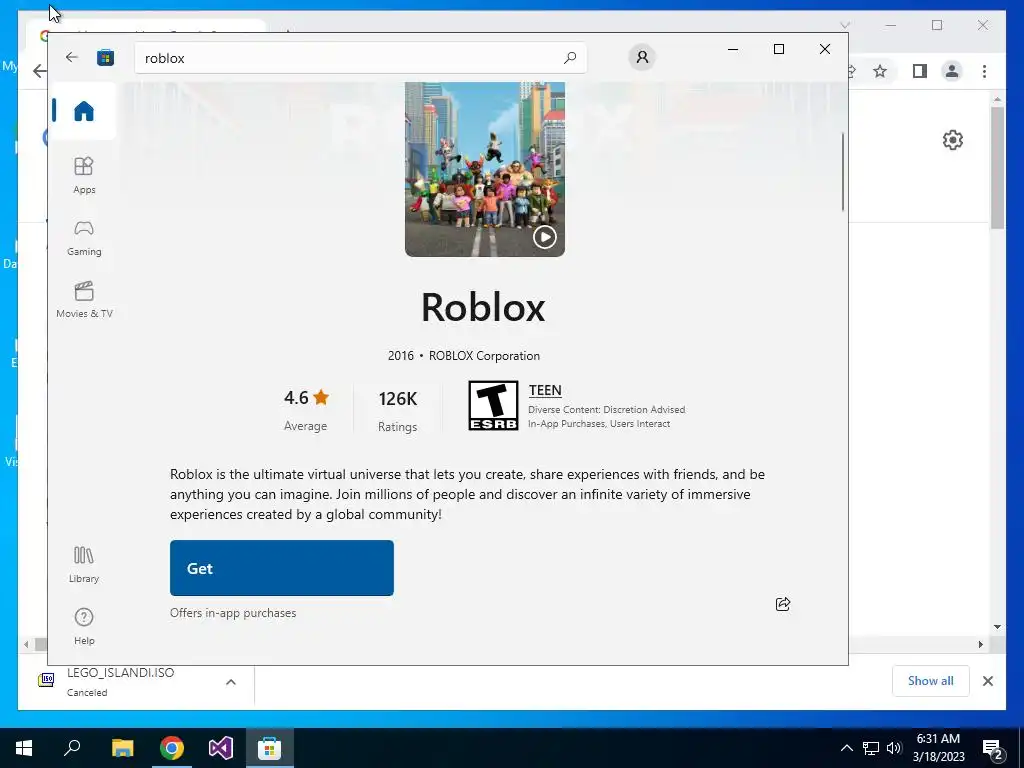
Task: Click the Get button for Roblox
Action: (x=281, y=568)
